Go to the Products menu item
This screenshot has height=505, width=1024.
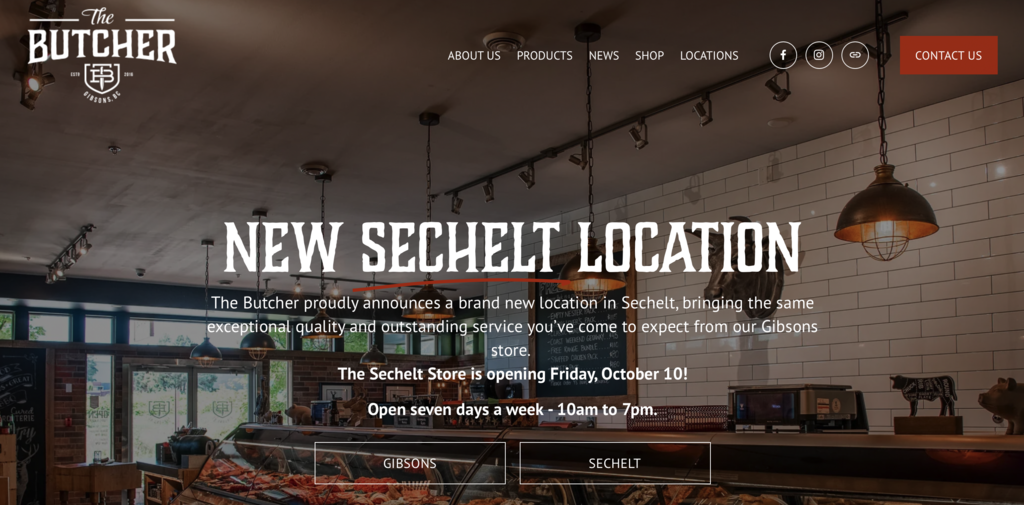(545, 56)
